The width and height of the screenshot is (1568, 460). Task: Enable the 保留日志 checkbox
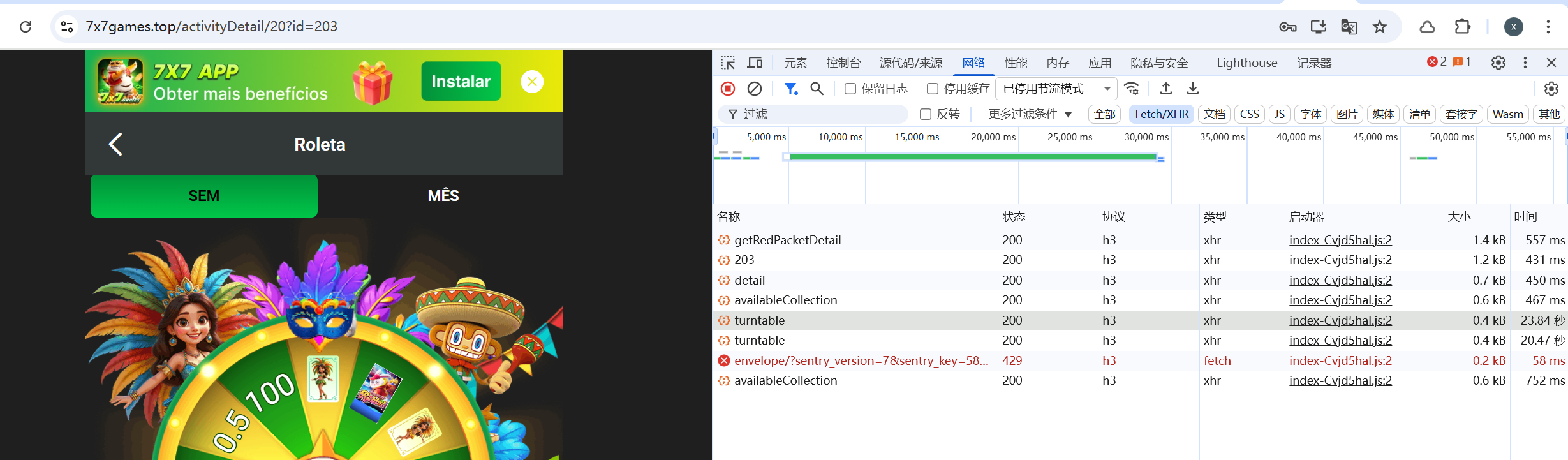point(850,89)
